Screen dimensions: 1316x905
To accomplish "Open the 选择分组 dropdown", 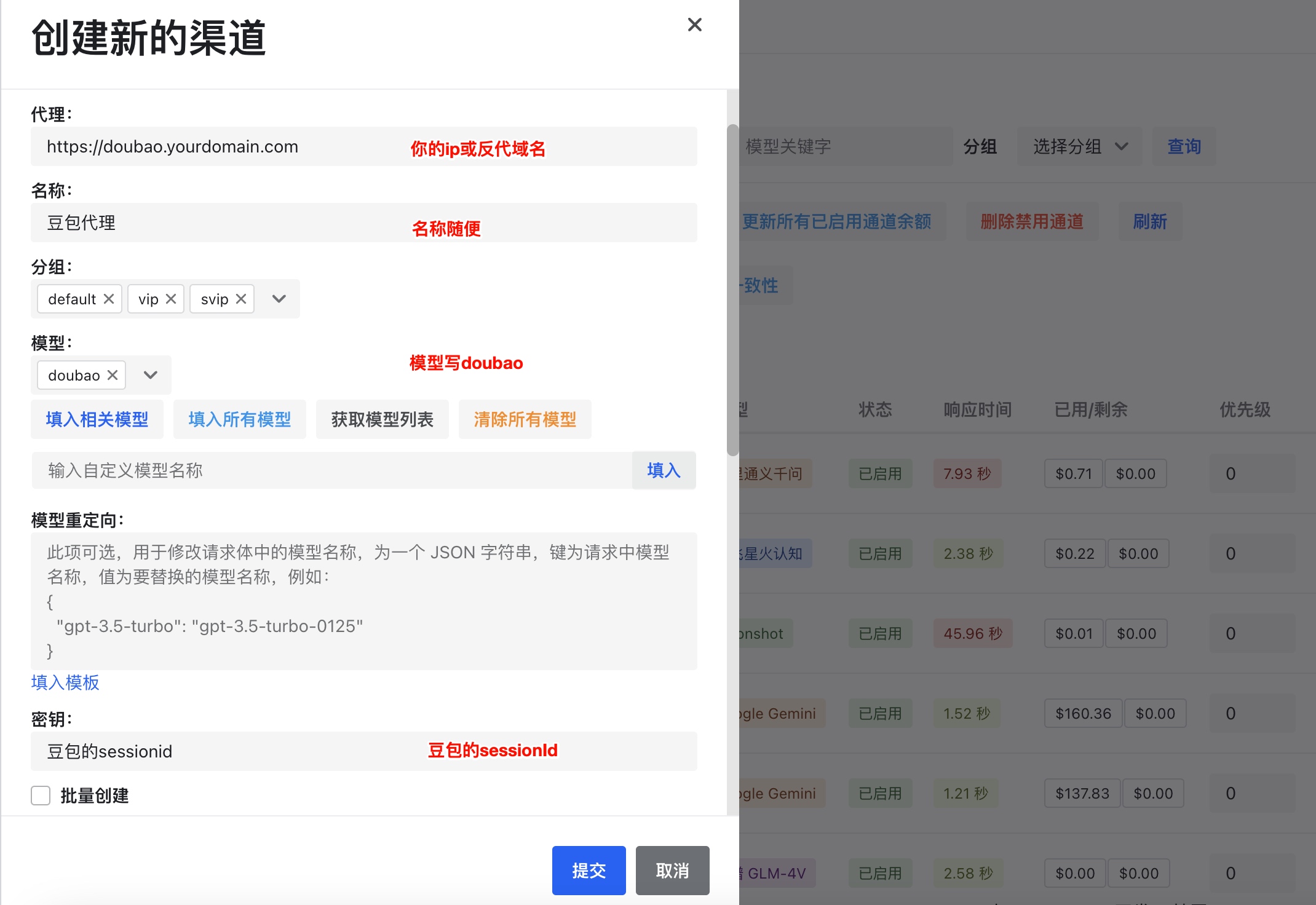I will pos(1080,146).
